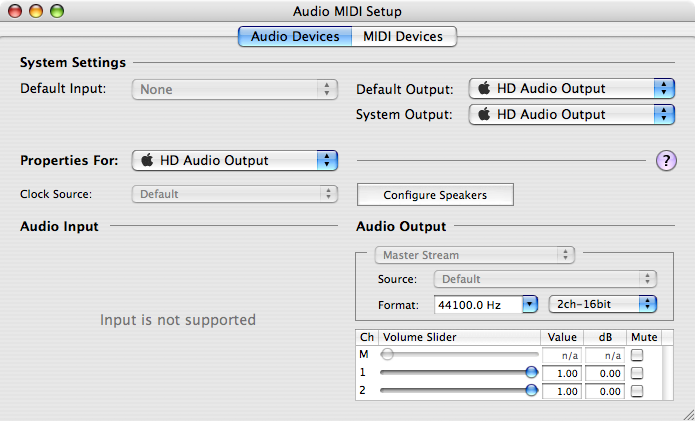Screen dimensions: 695x421
Task: Toggle mute checkbox for channel 1
Action: (x=637, y=373)
